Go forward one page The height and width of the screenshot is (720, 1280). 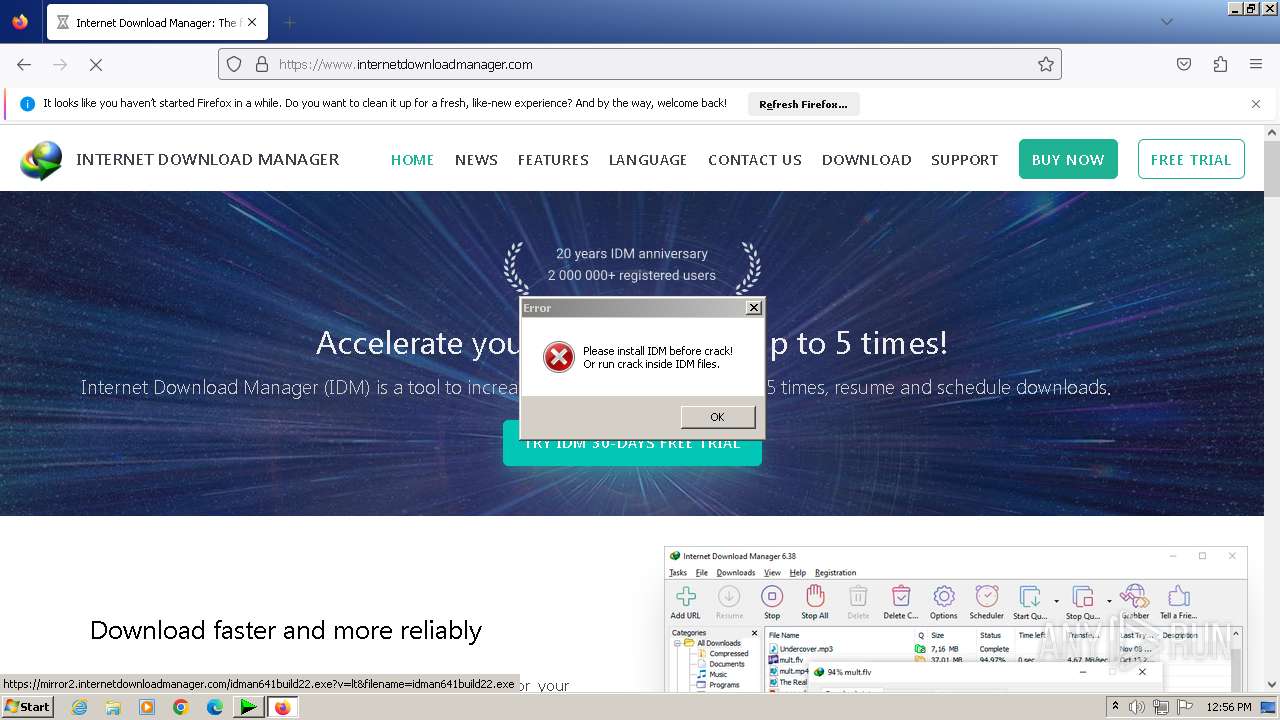tap(60, 64)
